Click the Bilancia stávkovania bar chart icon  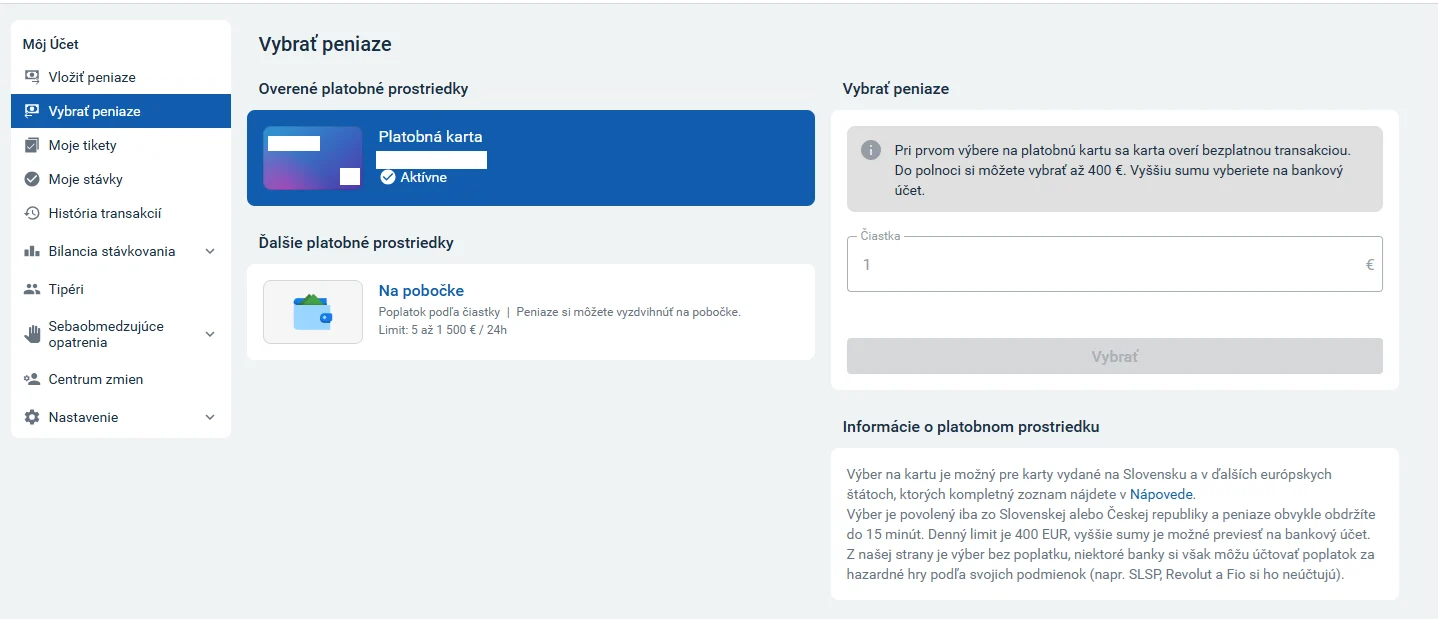tap(31, 251)
